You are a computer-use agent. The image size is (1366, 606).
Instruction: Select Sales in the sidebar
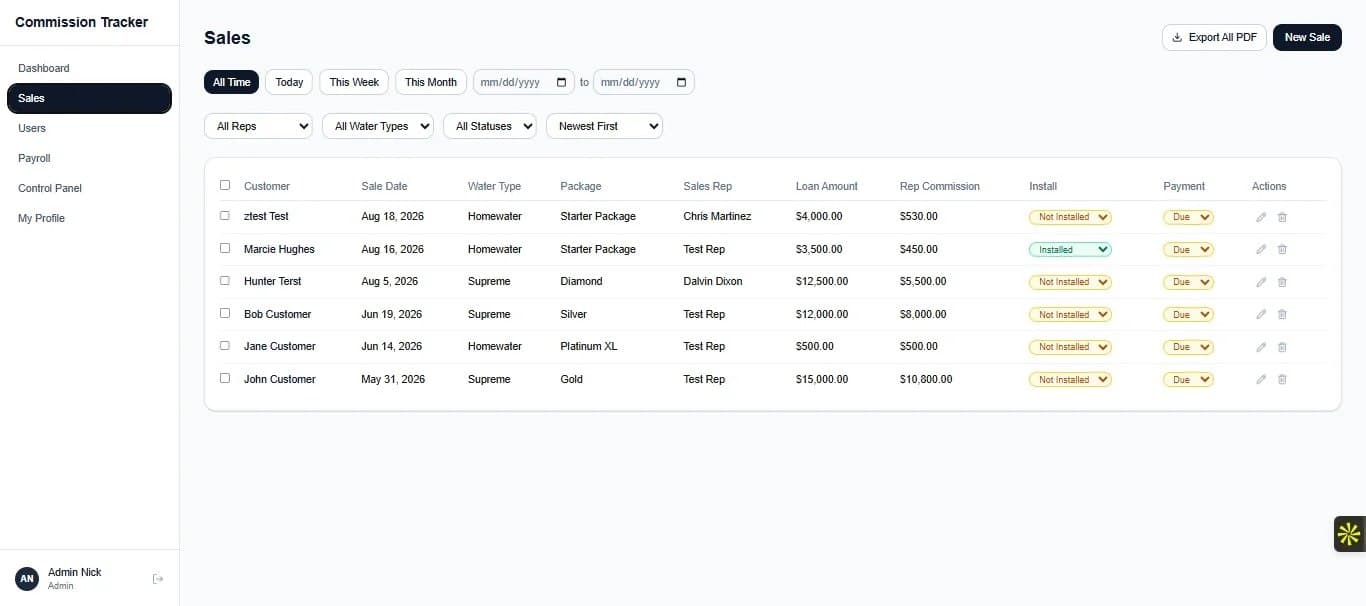tap(89, 98)
